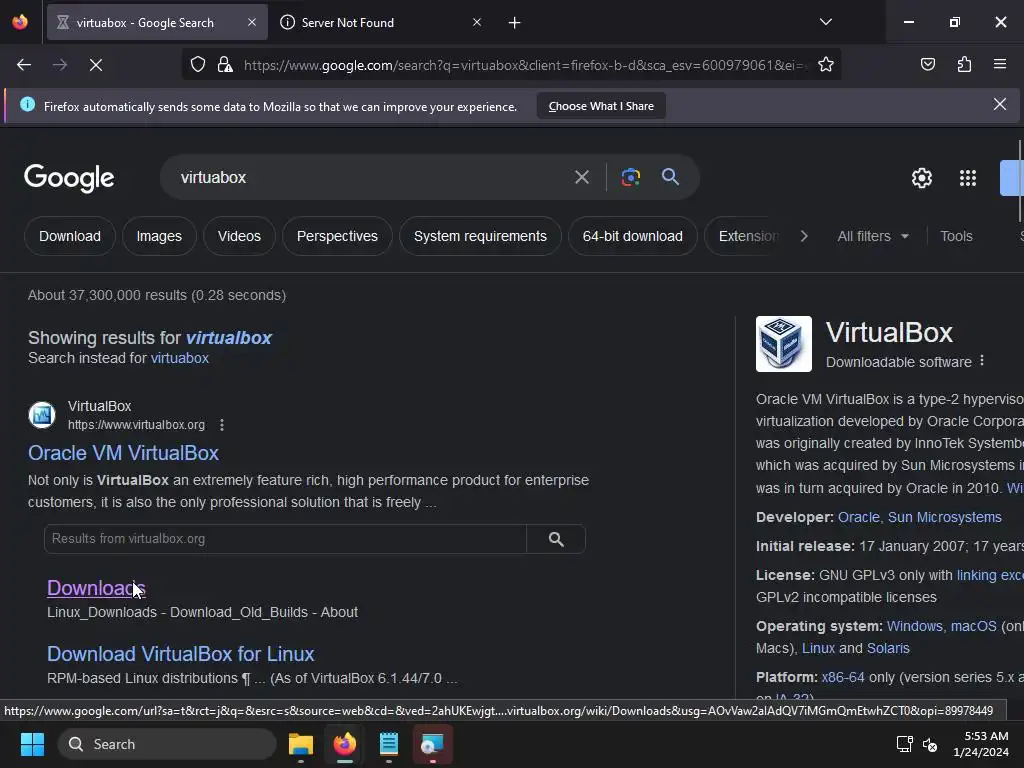Open the Tools option
Viewport: 1024px width, 768px height.
coord(956,236)
